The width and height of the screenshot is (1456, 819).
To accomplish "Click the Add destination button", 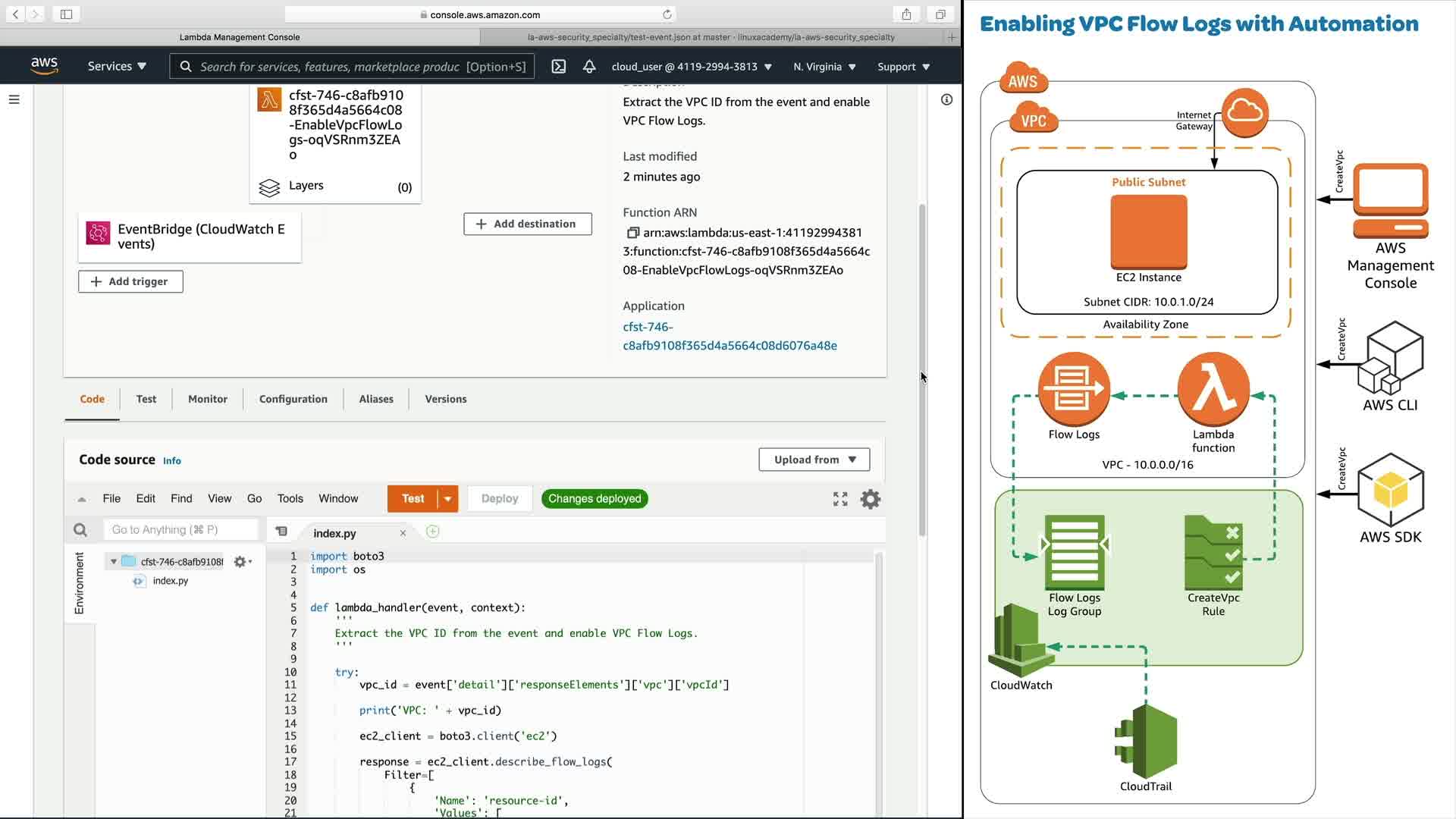I will pos(527,224).
